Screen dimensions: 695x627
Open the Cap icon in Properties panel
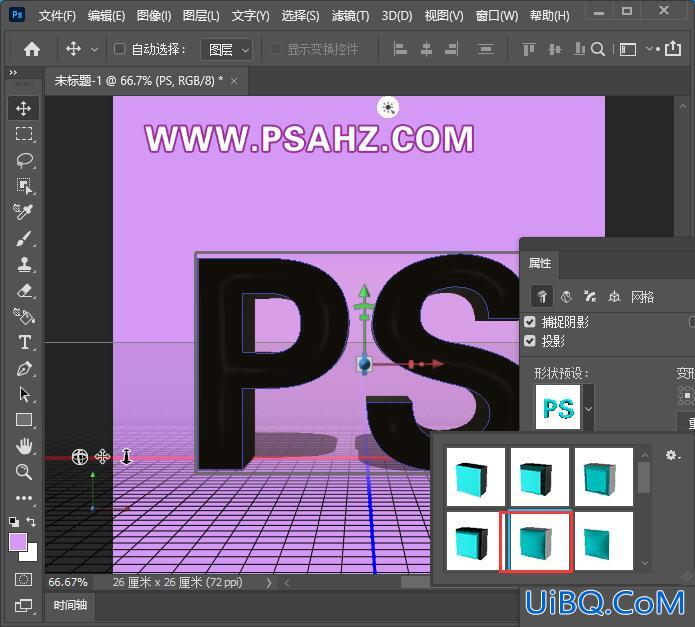point(590,296)
